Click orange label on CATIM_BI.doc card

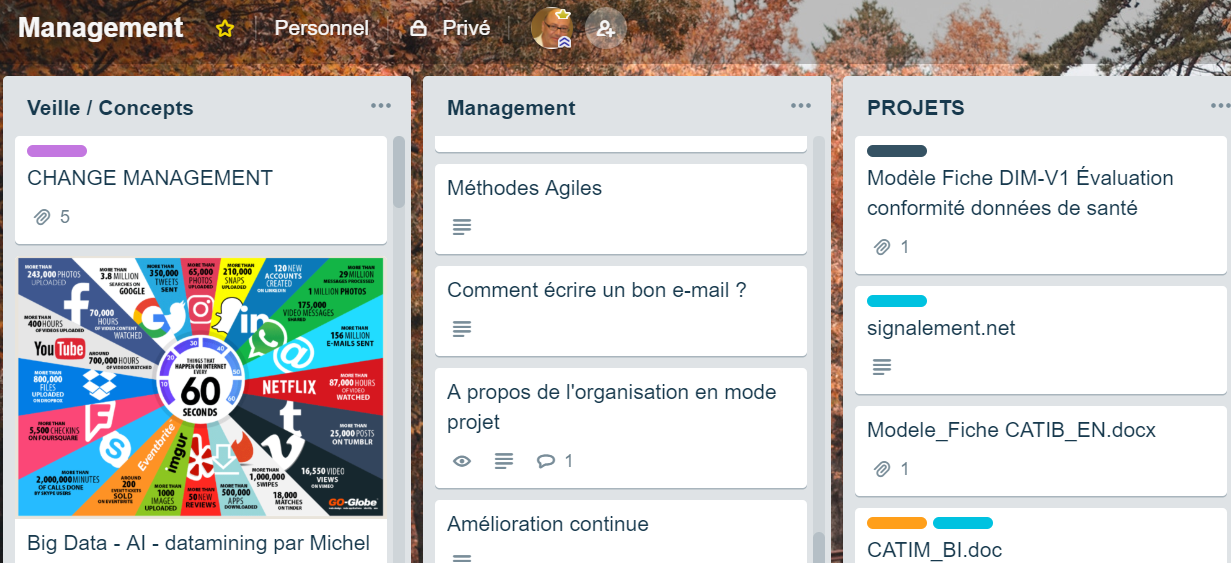click(x=897, y=523)
